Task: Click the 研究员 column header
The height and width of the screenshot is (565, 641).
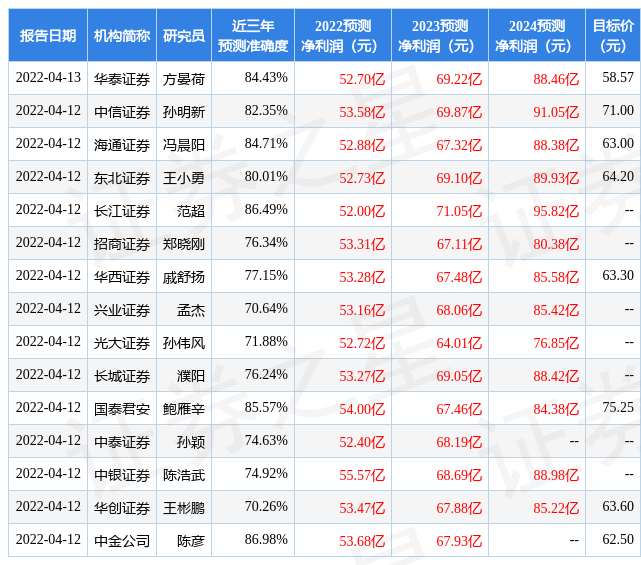Action: tap(184, 36)
